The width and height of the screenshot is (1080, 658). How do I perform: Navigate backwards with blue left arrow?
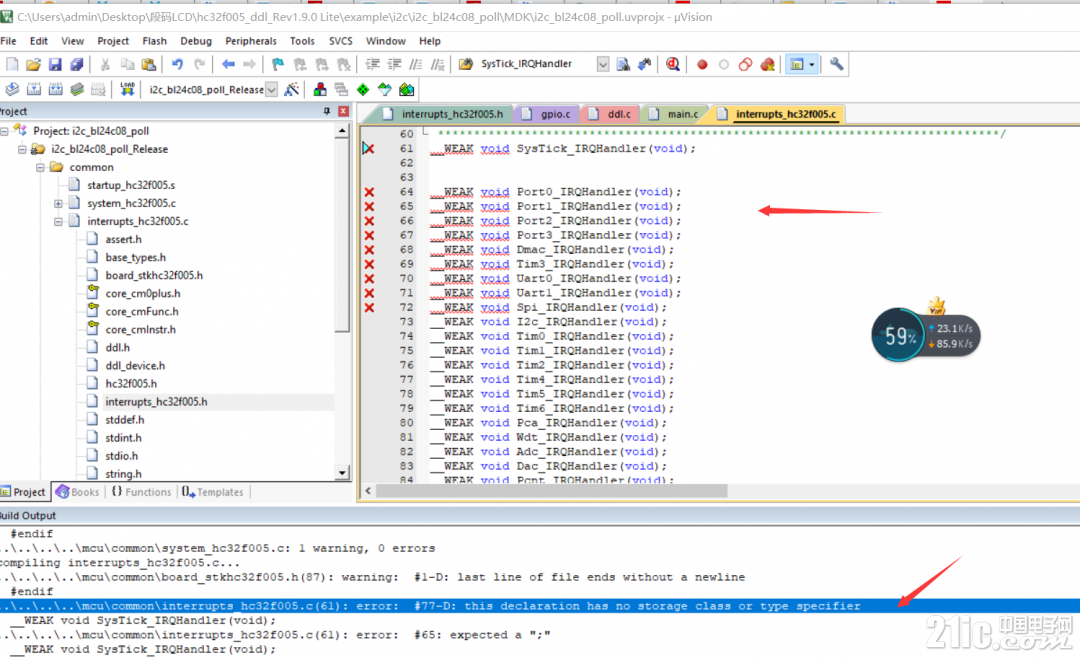228,64
